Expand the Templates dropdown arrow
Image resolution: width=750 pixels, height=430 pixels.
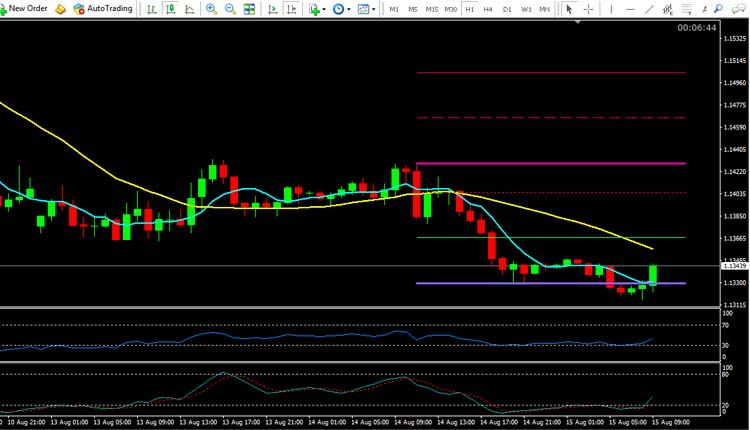tap(374, 10)
